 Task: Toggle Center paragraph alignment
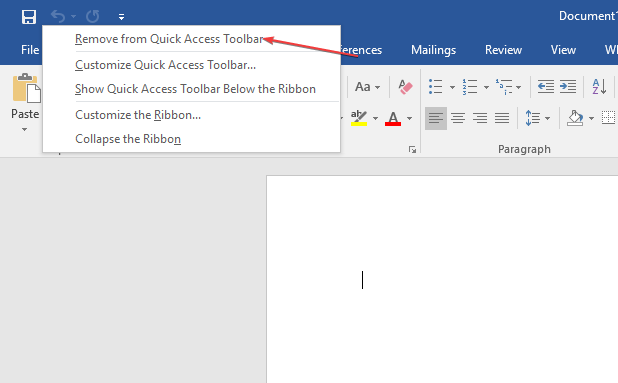(x=458, y=118)
